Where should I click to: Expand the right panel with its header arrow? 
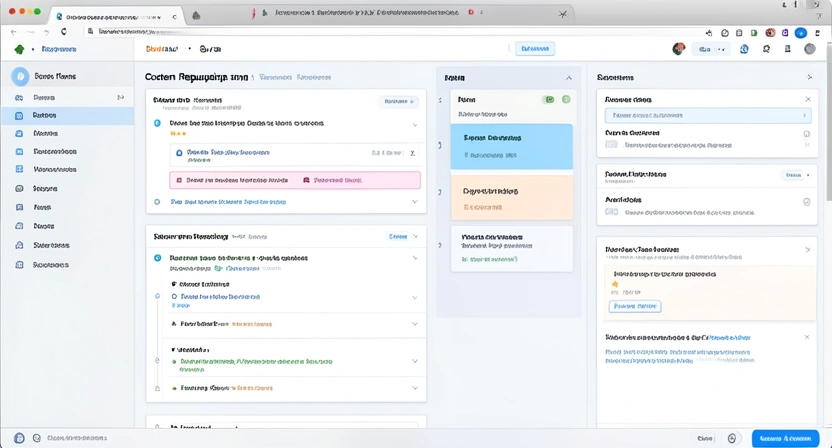pos(810,77)
